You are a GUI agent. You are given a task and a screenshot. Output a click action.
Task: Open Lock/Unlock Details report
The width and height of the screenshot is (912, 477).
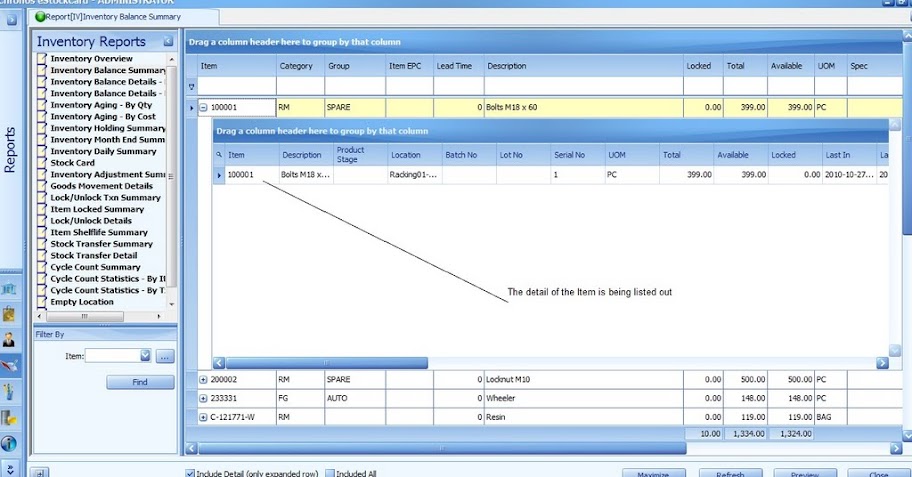point(91,221)
